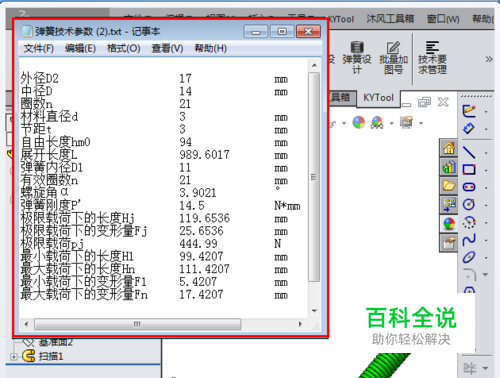The height and width of the screenshot is (378, 500).
Task: Close the SolidWorks document with X icon
Action: tap(443, 102)
